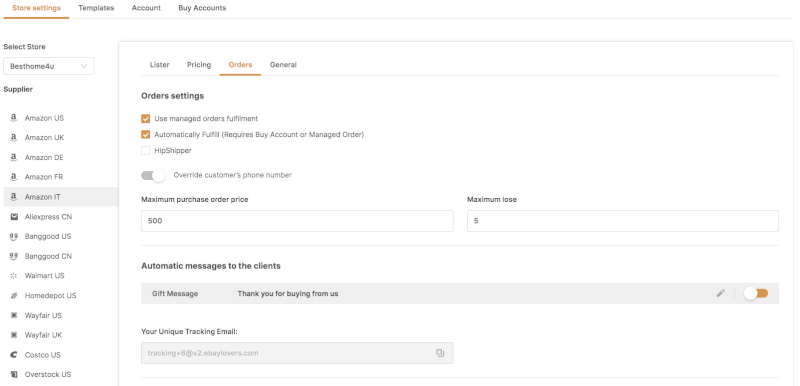Screen dimensions: 800x386
Task: Edit the Gift Message with pencil icon
Action: coord(720,293)
